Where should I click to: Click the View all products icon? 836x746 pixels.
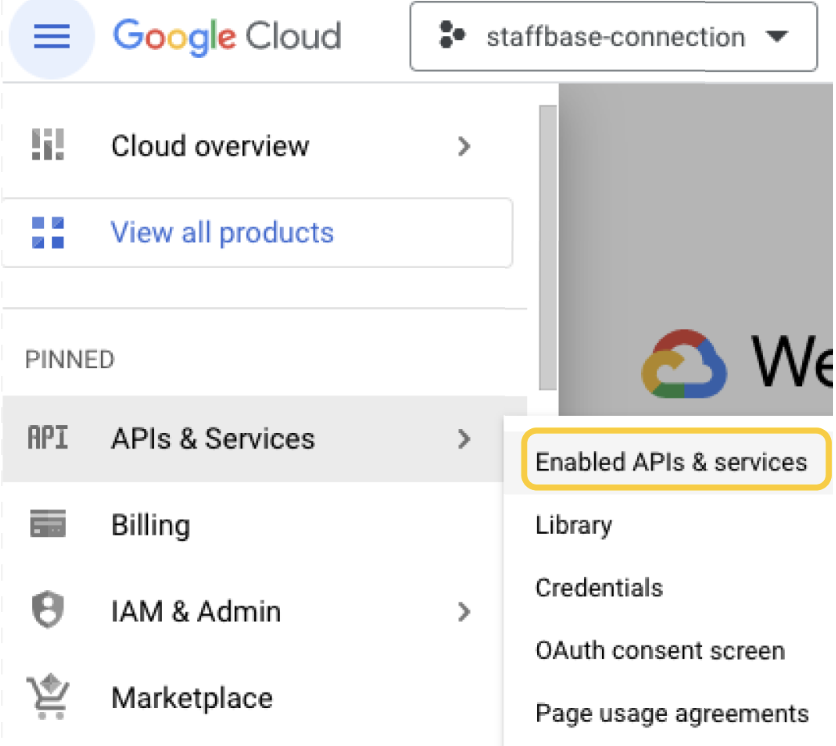point(48,232)
